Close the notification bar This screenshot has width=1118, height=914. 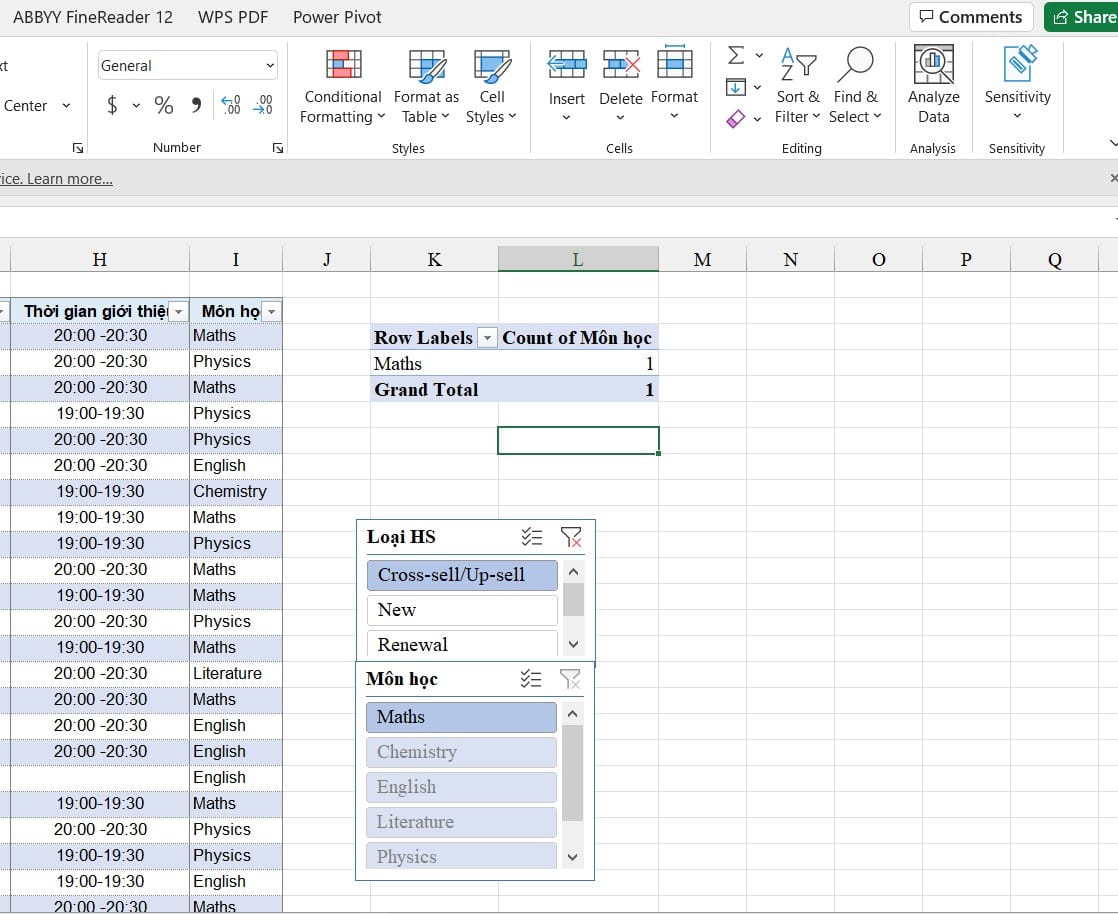click(1113, 178)
